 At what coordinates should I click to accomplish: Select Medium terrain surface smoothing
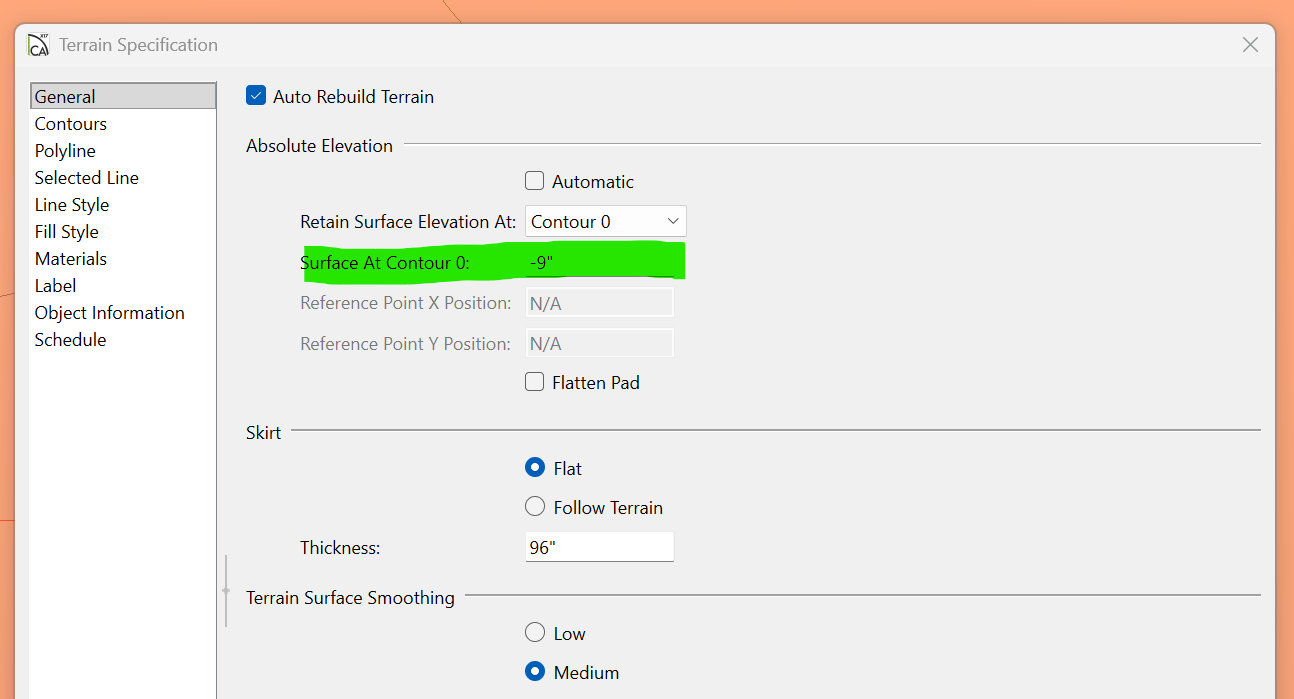coord(535,672)
